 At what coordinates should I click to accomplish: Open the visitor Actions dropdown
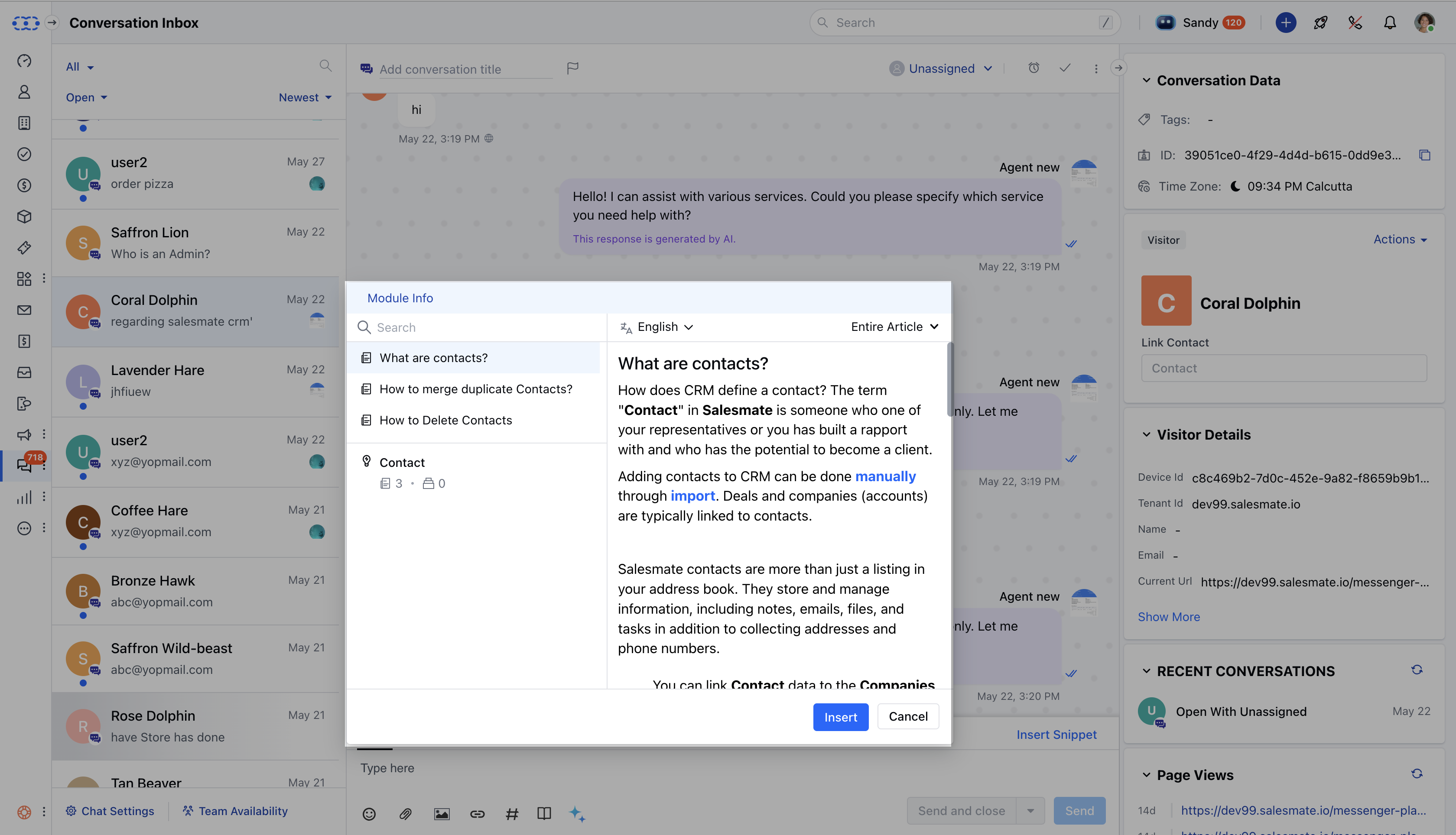tap(1400, 240)
